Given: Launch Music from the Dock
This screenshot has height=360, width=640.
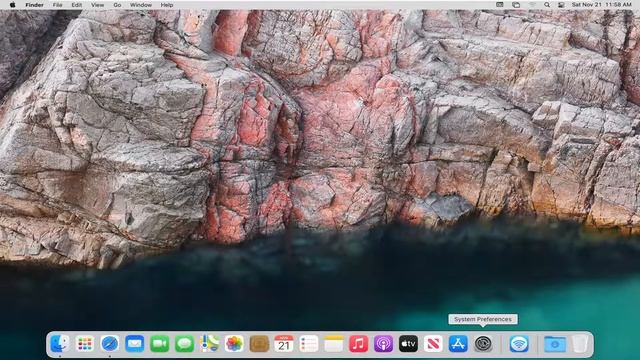Looking at the screenshot, I should [x=359, y=344].
